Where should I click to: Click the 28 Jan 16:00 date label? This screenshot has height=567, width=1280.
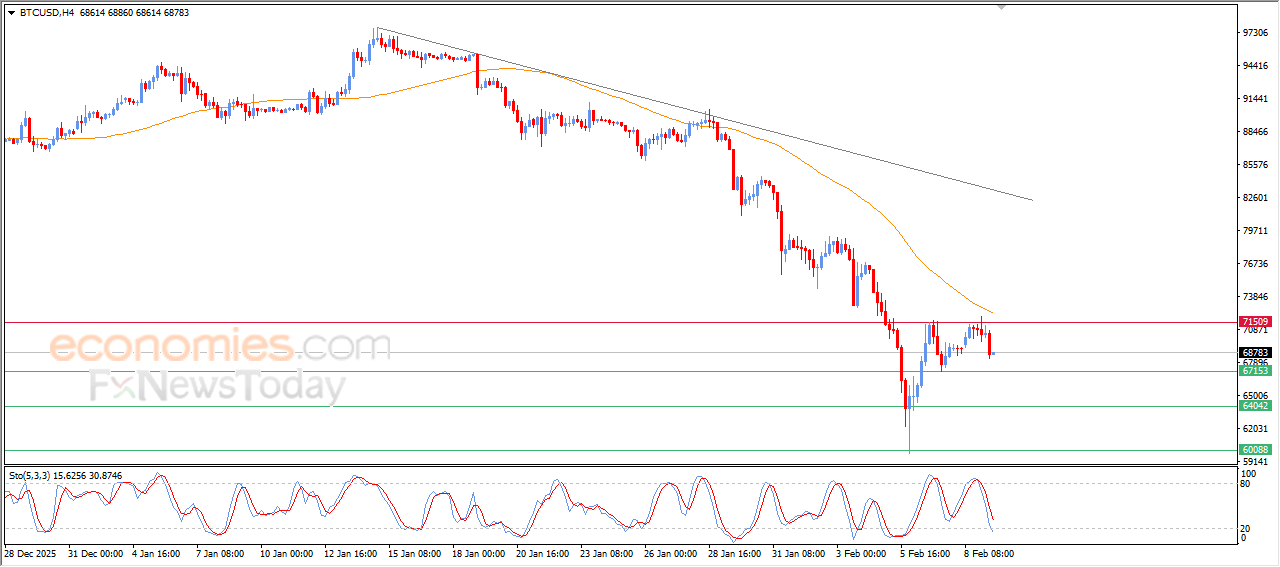point(735,552)
